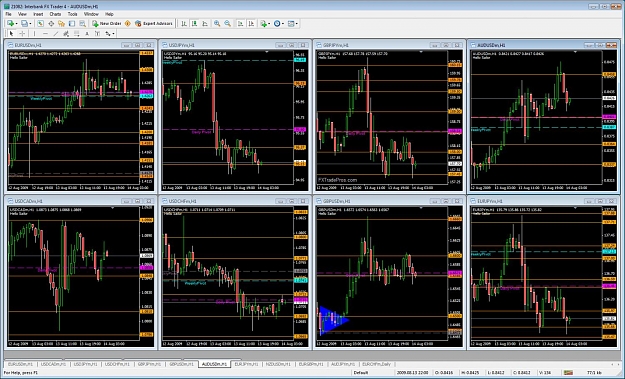Image resolution: width=625 pixels, height=379 pixels.
Task: Click the chart shift marker in USDJPY chart
Action: 267,52
